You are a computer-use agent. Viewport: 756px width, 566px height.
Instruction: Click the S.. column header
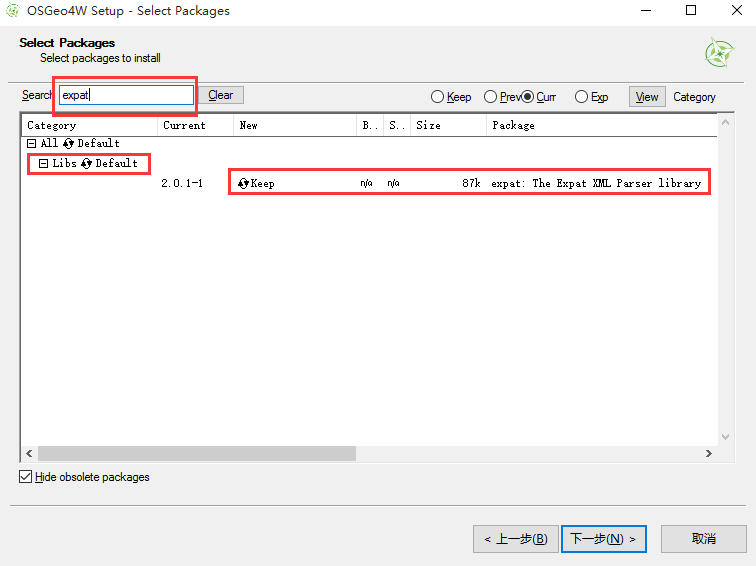pos(397,125)
